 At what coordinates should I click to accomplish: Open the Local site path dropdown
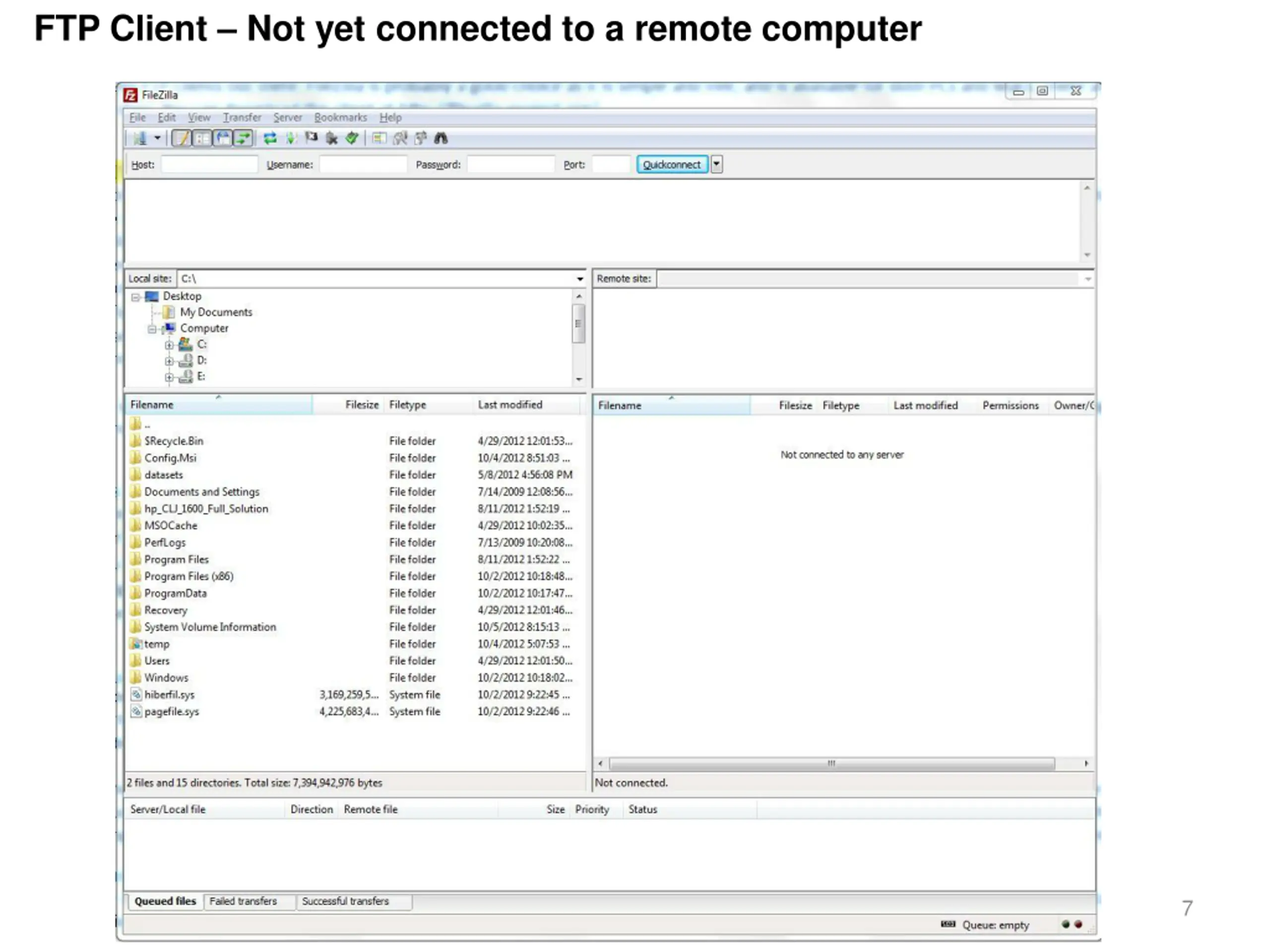pyautogui.click(x=580, y=279)
